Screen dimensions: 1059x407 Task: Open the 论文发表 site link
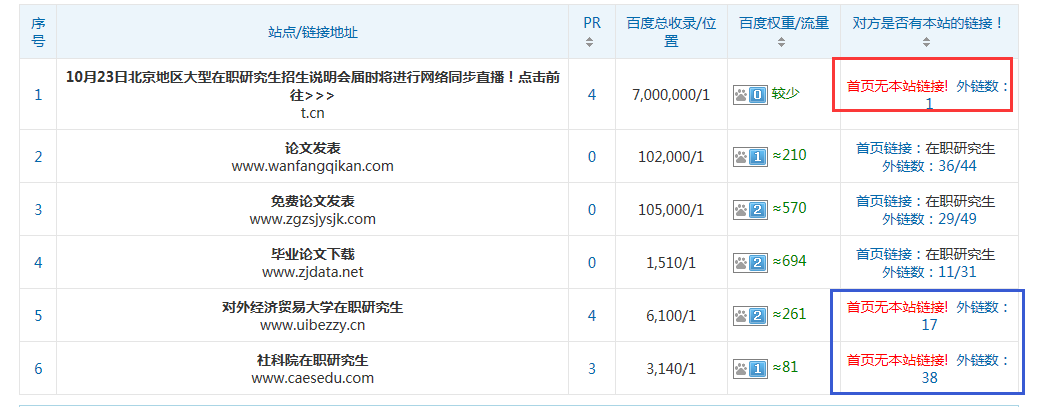[x=312, y=148]
